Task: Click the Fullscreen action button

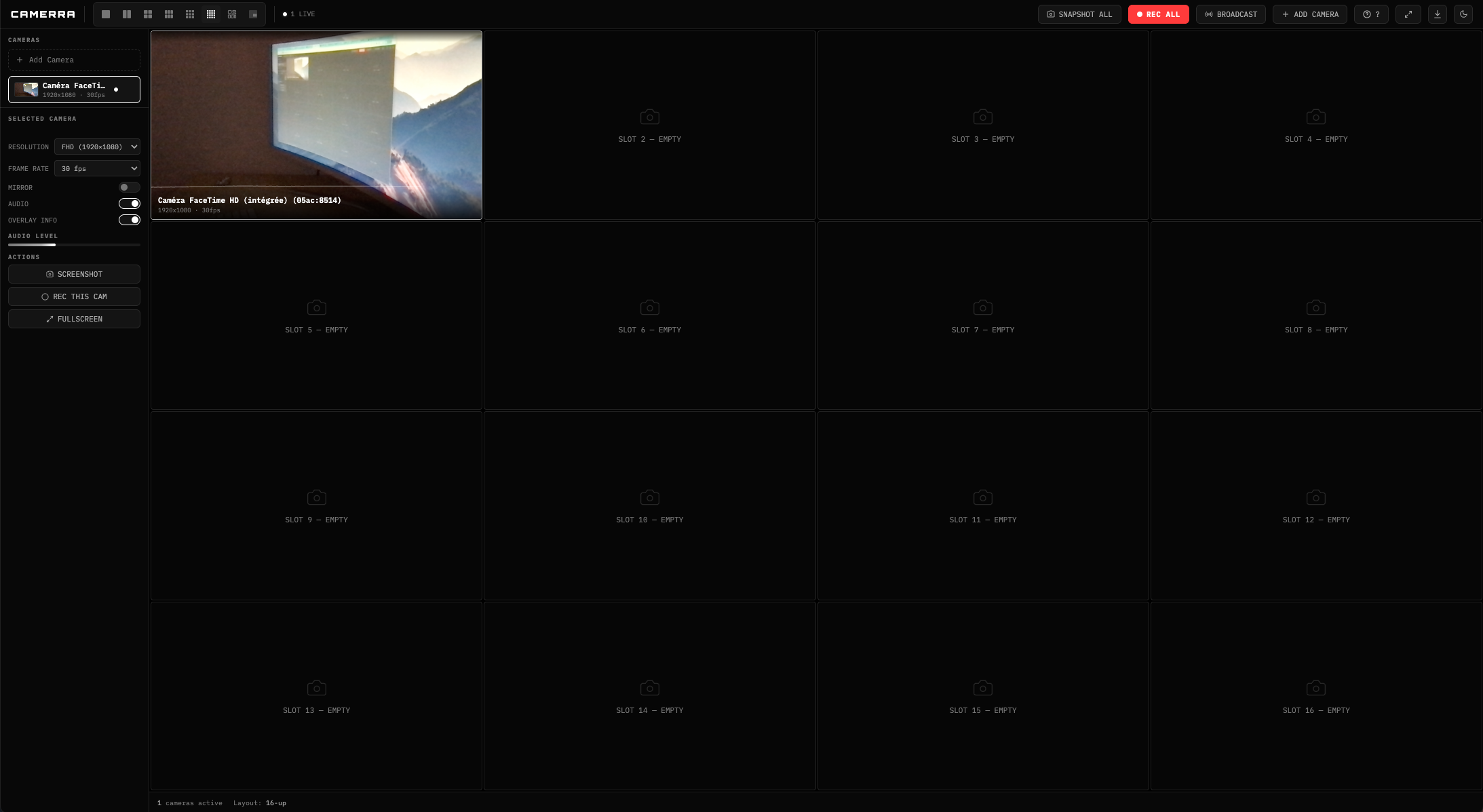Action: click(74, 319)
